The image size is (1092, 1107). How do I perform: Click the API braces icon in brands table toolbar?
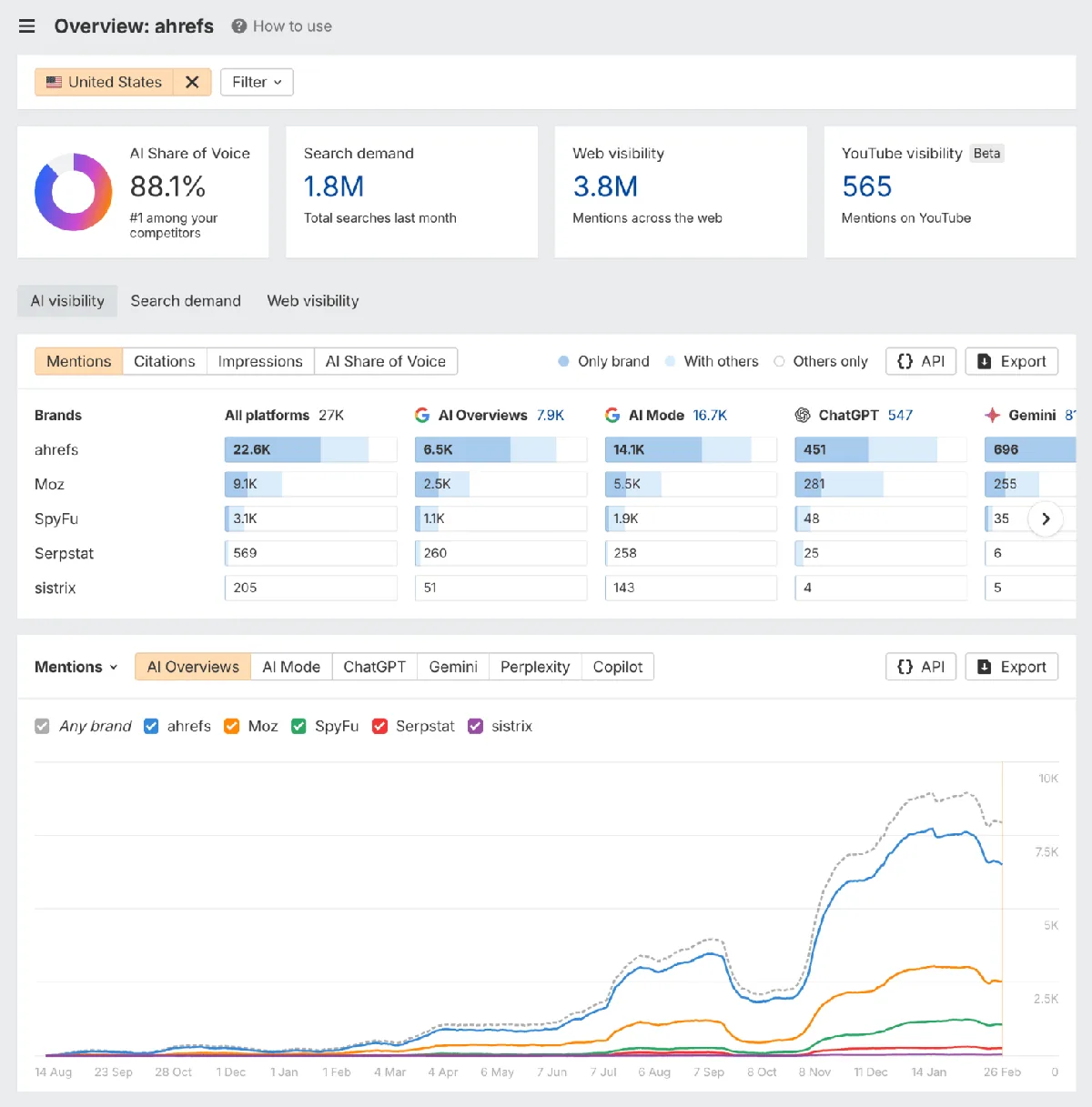pyautogui.click(x=905, y=361)
